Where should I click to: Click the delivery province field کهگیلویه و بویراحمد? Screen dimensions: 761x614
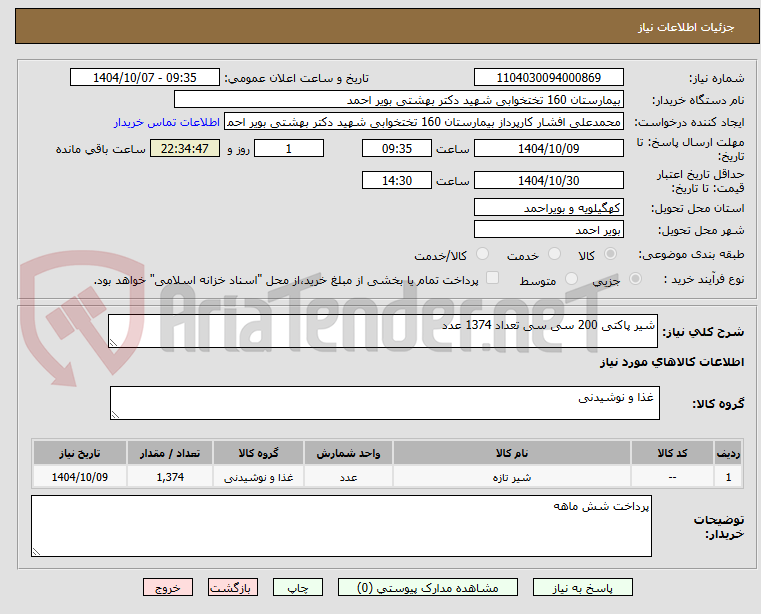click(x=548, y=208)
